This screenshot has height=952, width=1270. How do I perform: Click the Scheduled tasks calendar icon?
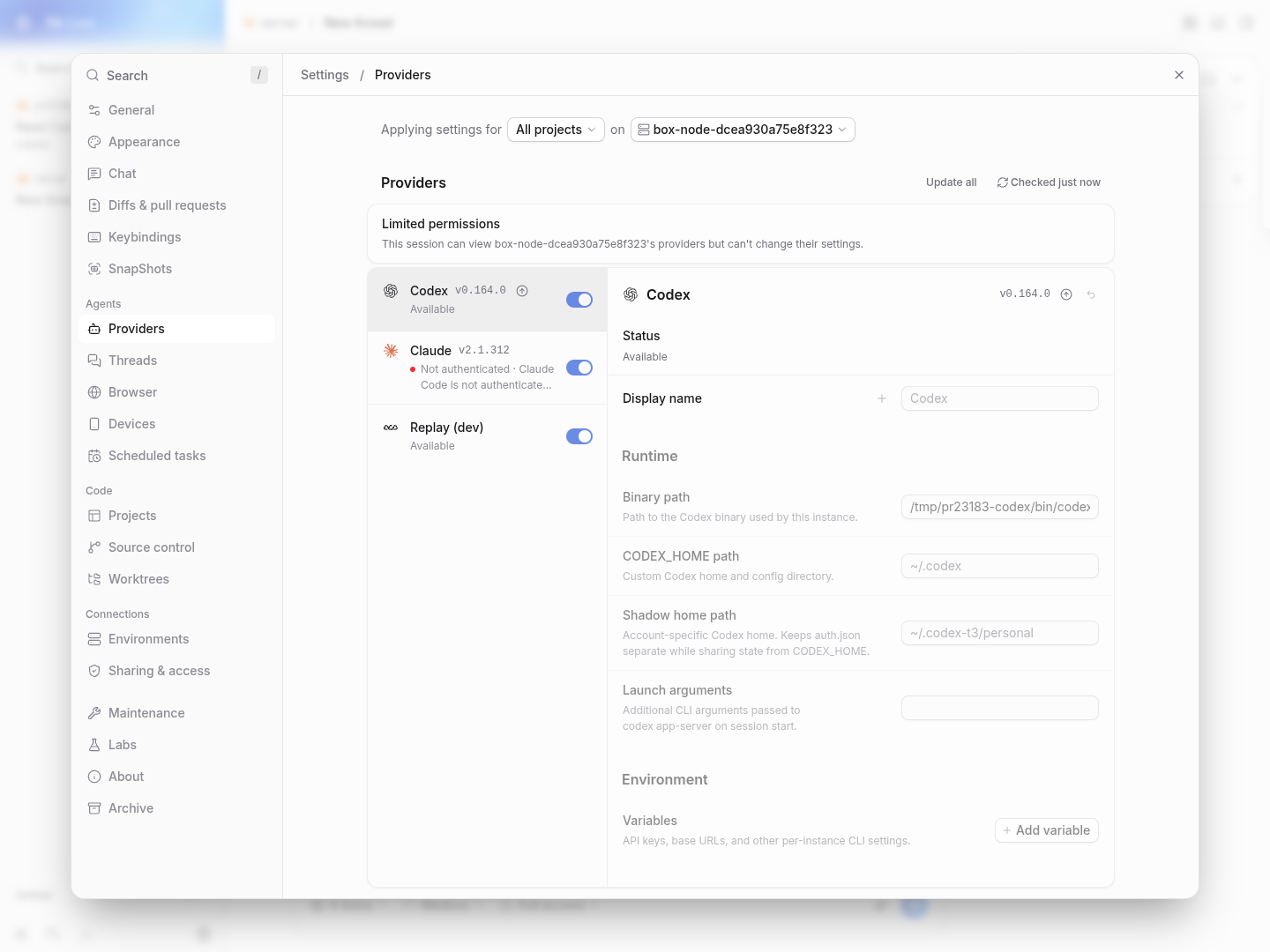[94, 456]
